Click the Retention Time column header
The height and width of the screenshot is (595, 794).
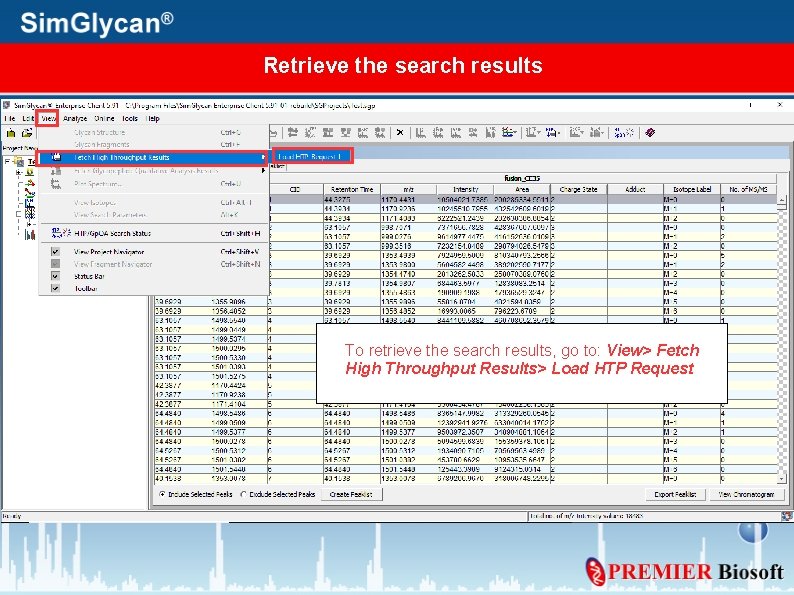(352, 189)
